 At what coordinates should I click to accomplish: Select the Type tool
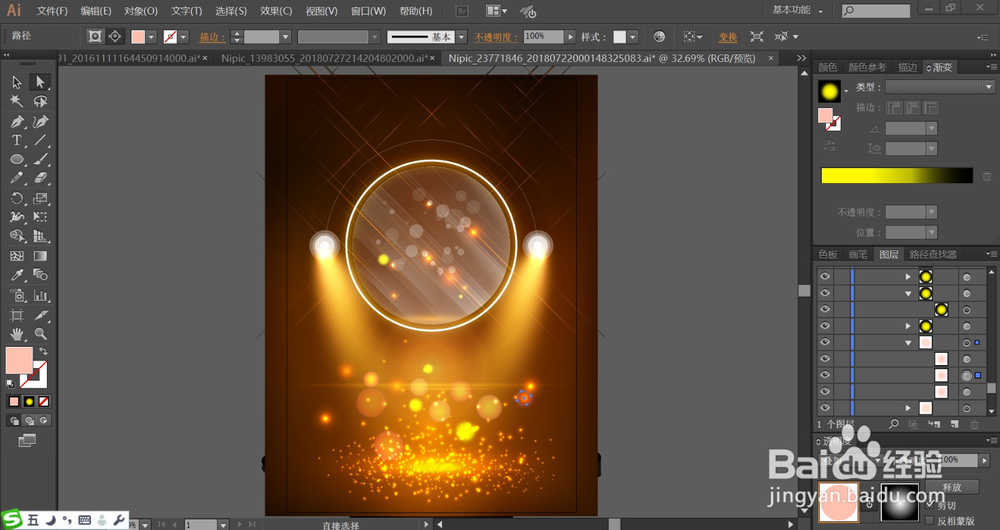pos(17,140)
